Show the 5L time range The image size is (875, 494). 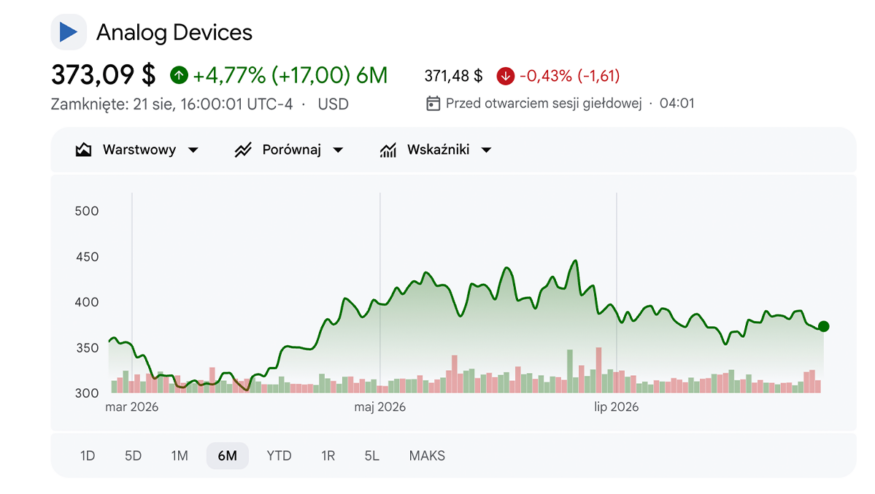pyautogui.click(x=372, y=456)
